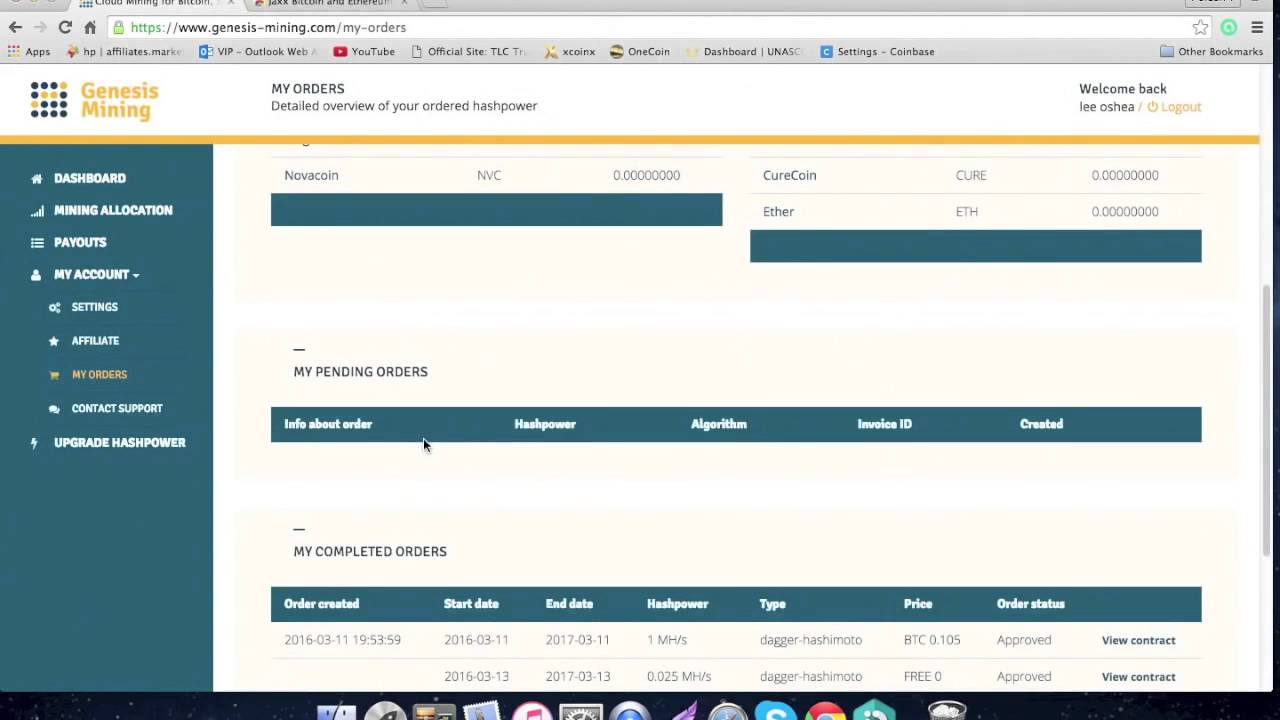The width and height of the screenshot is (1280, 720).
Task: Open the YouTube bookmark
Action: pos(364,51)
